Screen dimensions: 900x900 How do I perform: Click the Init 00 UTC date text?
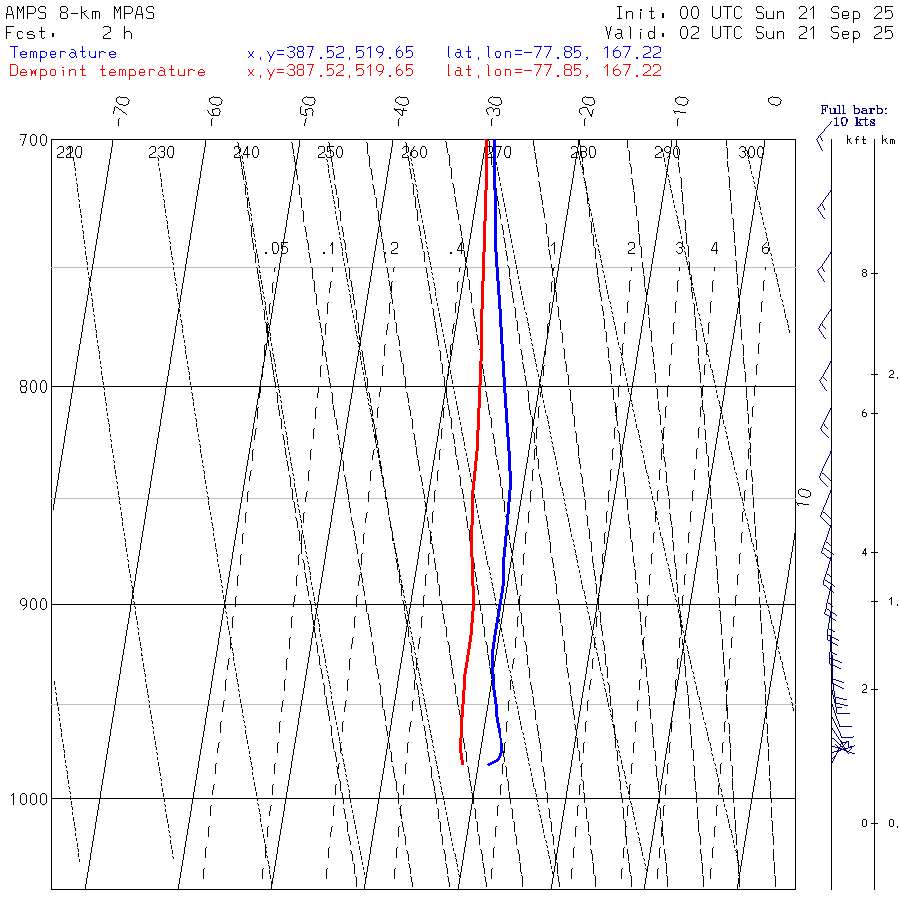point(754,13)
